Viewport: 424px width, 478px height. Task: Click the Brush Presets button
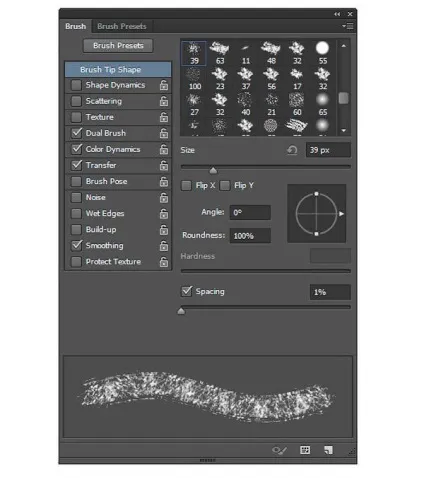pyautogui.click(x=118, y=46)
